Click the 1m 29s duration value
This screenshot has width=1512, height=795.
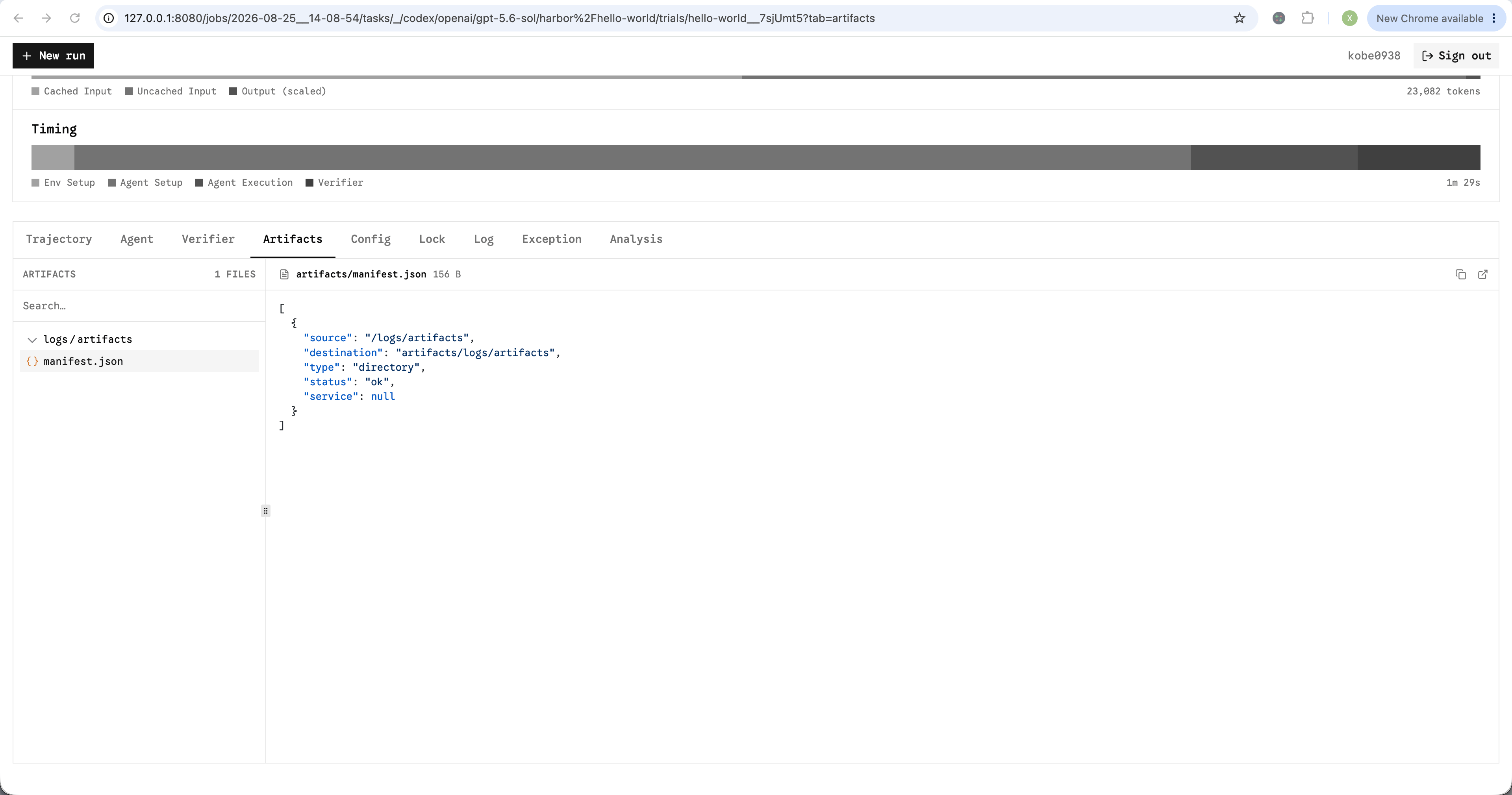[x=1463, y=183]
